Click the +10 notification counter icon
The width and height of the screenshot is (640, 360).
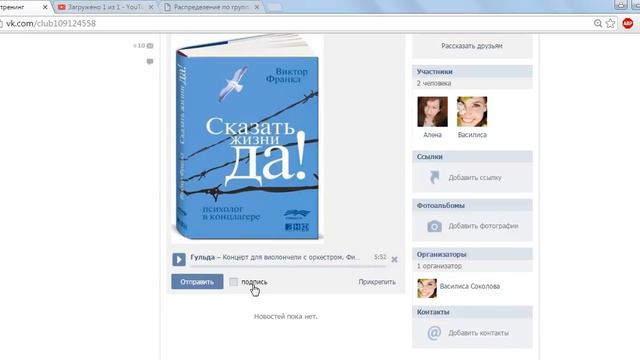tap(143, 46)
